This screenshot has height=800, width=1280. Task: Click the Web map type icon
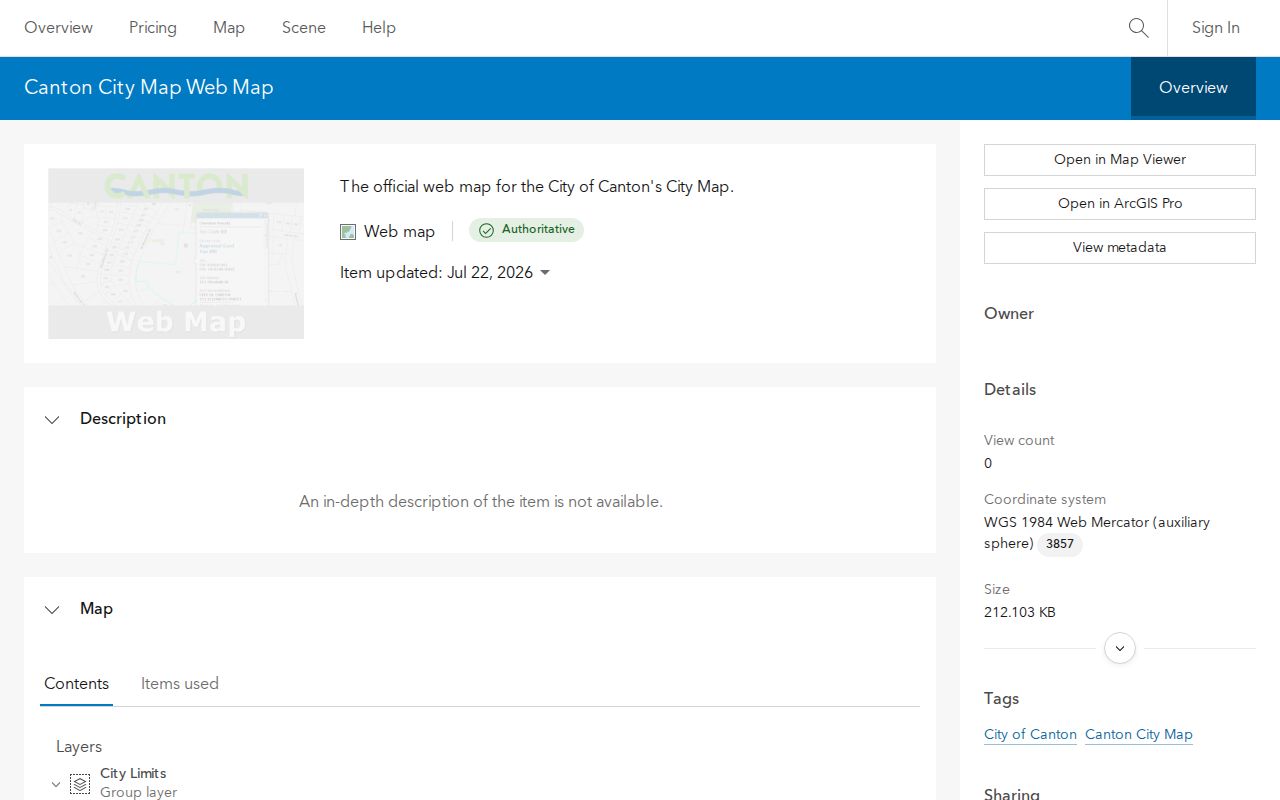coord(348,232)
